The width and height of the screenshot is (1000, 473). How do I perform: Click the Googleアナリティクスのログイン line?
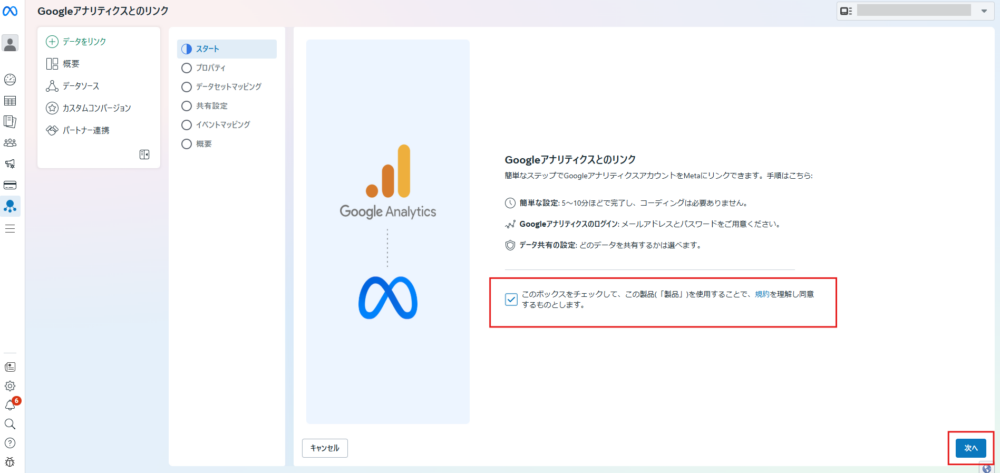[642, 224]
